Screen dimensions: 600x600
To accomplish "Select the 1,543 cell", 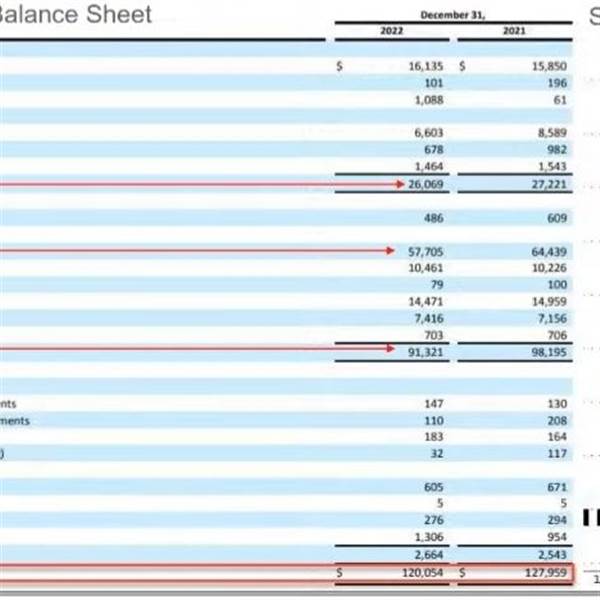I will (553, 167).
